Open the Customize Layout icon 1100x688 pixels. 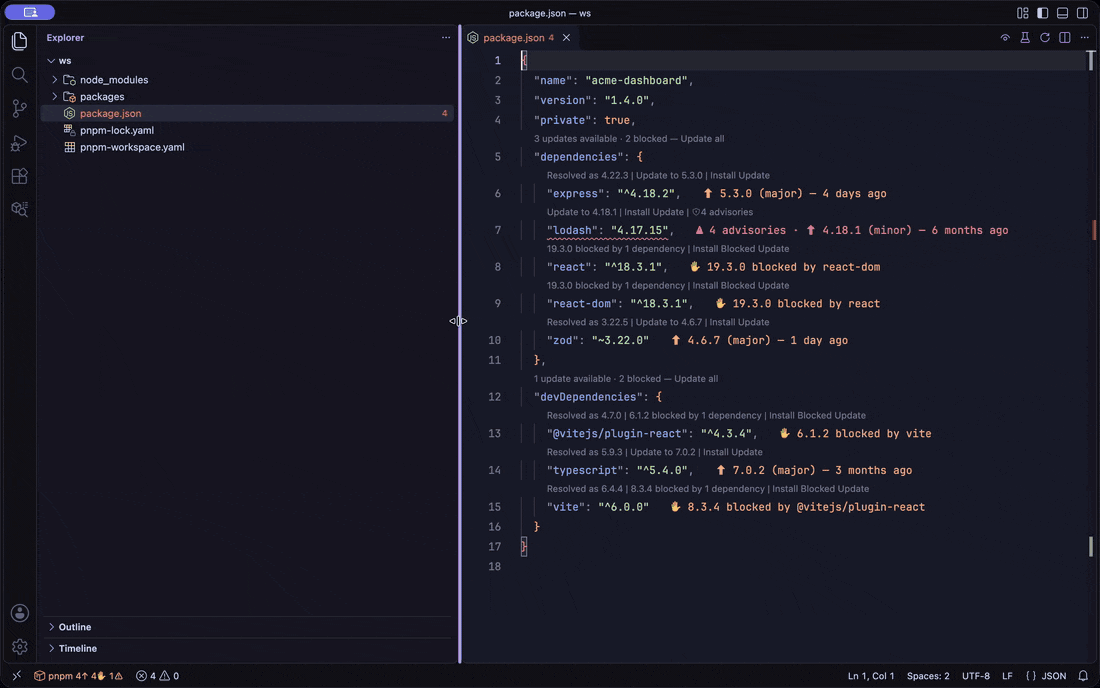coord(1022,13)
